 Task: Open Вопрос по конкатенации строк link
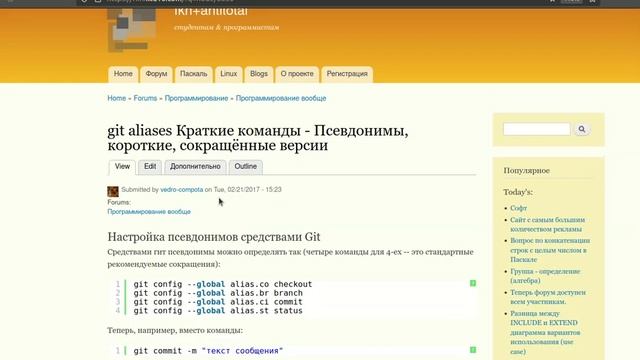(x=550, y=250)
